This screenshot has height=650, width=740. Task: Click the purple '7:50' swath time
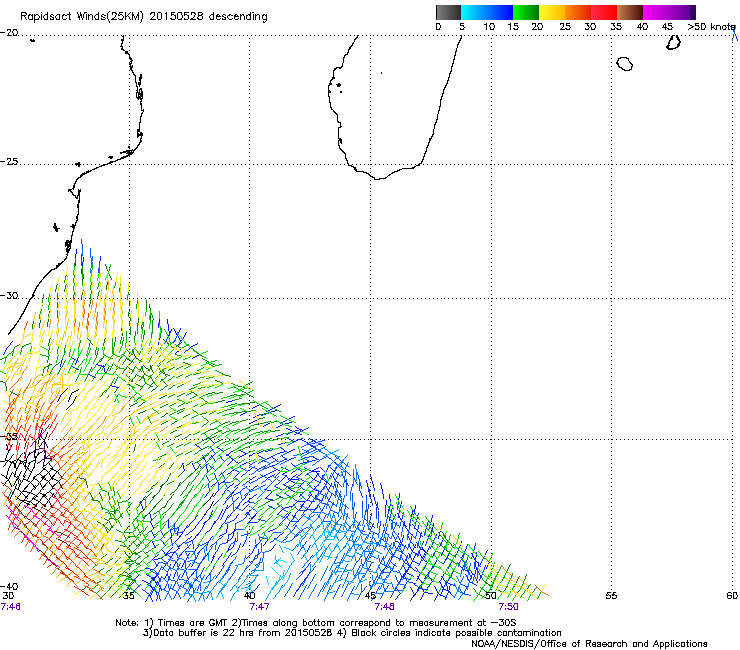[x=508, y=607]
